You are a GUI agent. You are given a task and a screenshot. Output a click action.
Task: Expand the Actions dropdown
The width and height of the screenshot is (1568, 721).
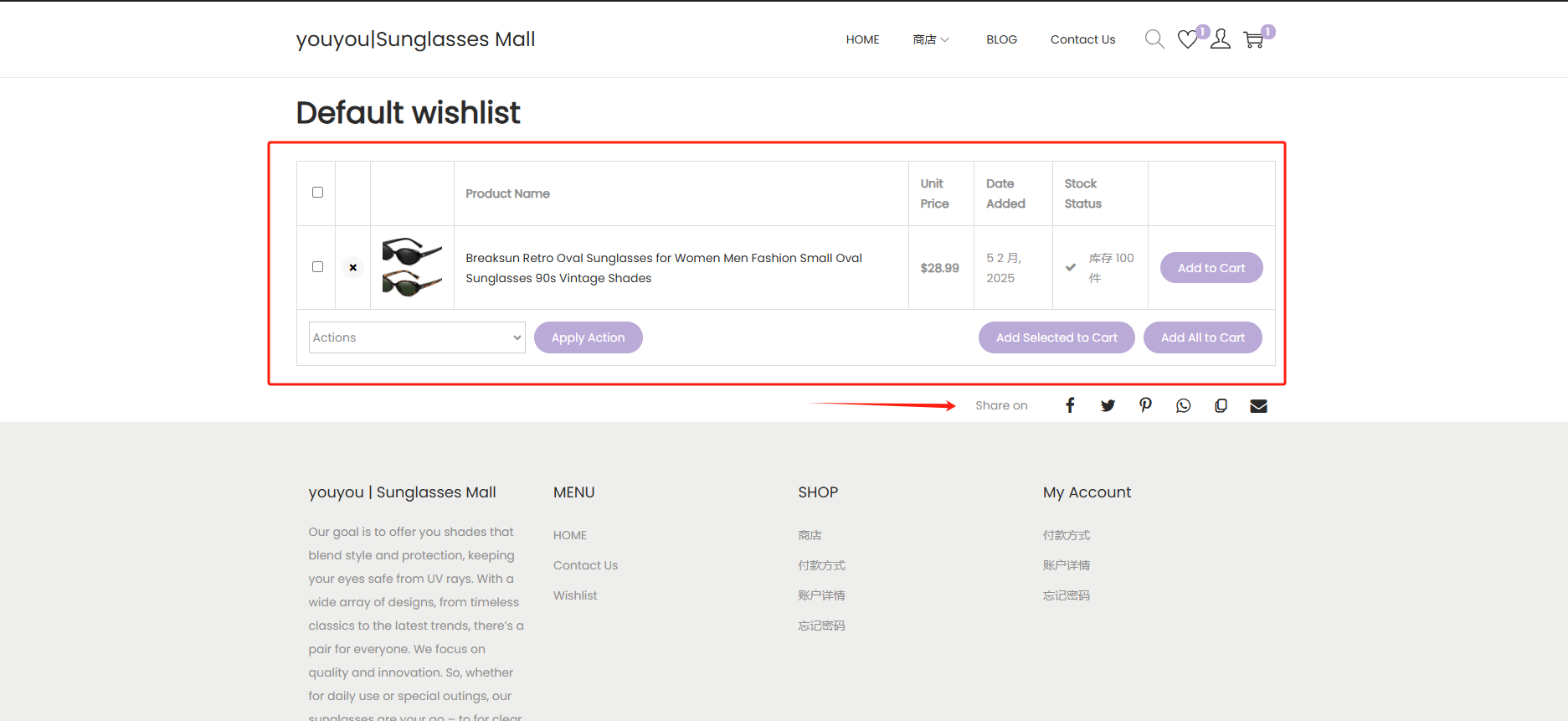(417, 337)
